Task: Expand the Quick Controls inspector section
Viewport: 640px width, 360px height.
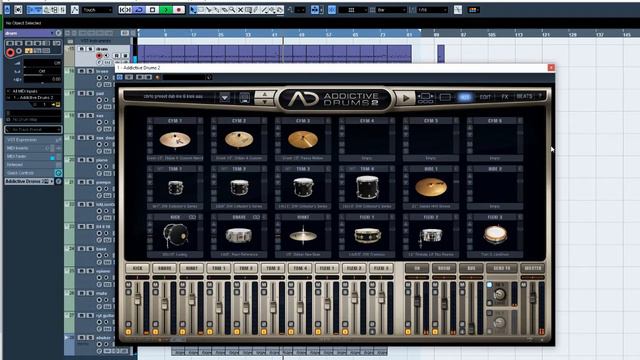Action: [x=33, y=173]
